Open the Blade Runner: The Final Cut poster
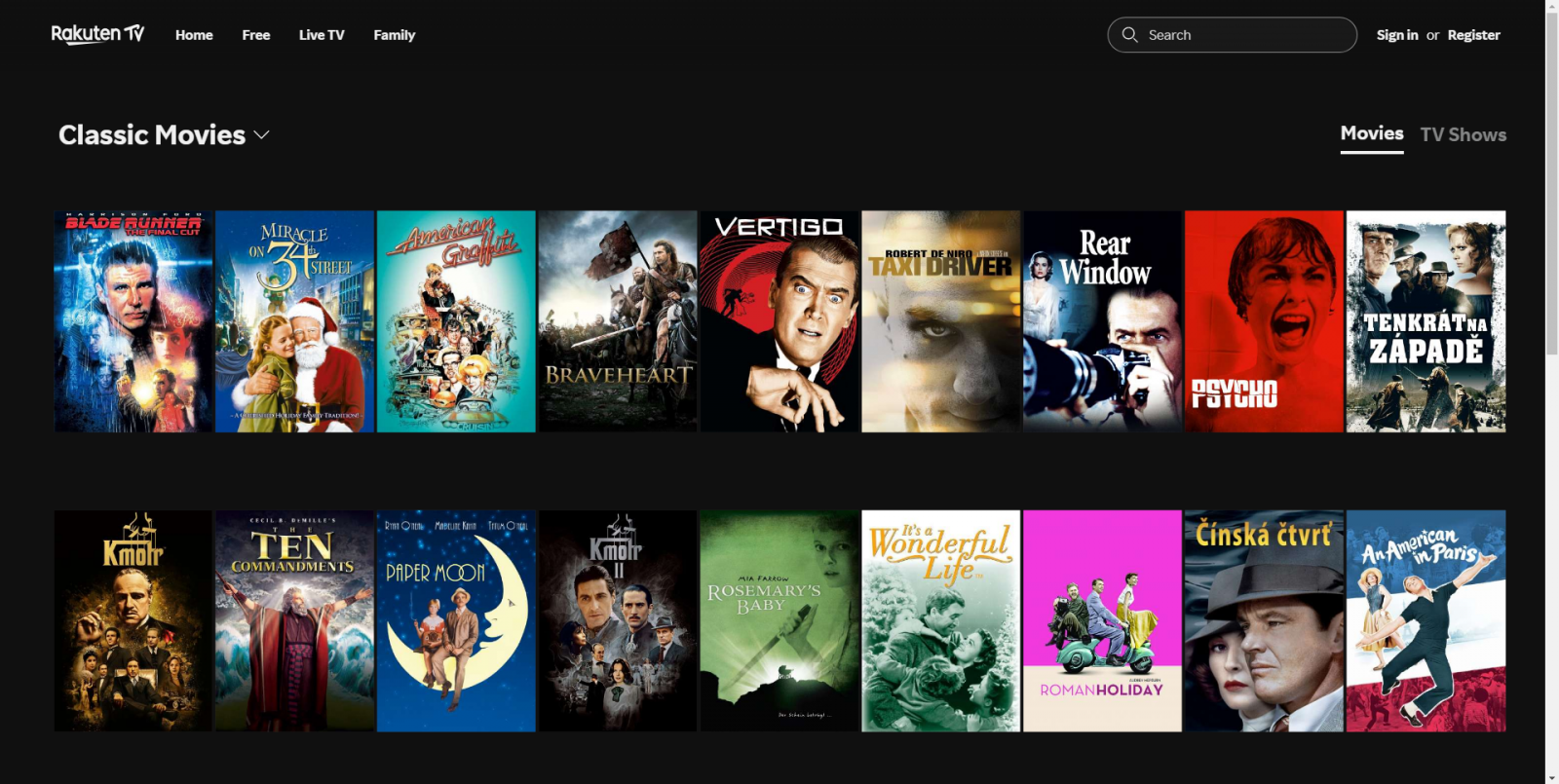 (133, 321)
